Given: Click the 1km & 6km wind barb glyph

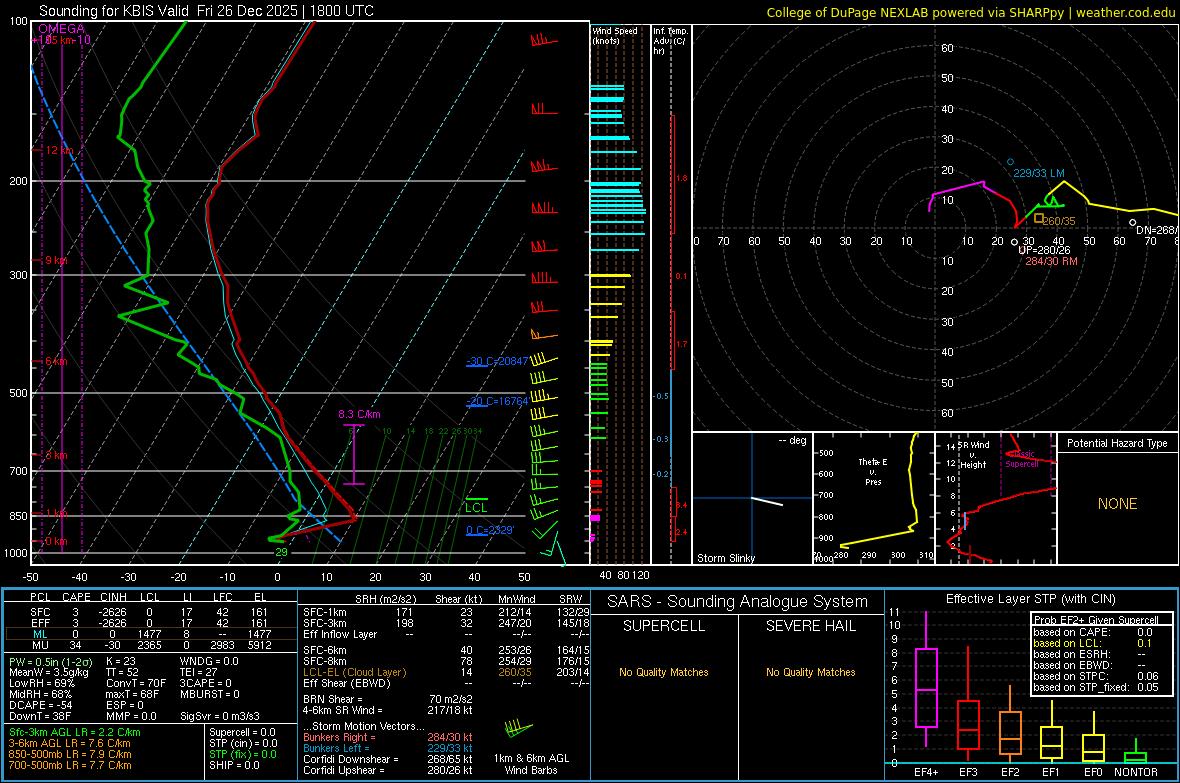Looking at the screenshot, I should click(518, 728).
